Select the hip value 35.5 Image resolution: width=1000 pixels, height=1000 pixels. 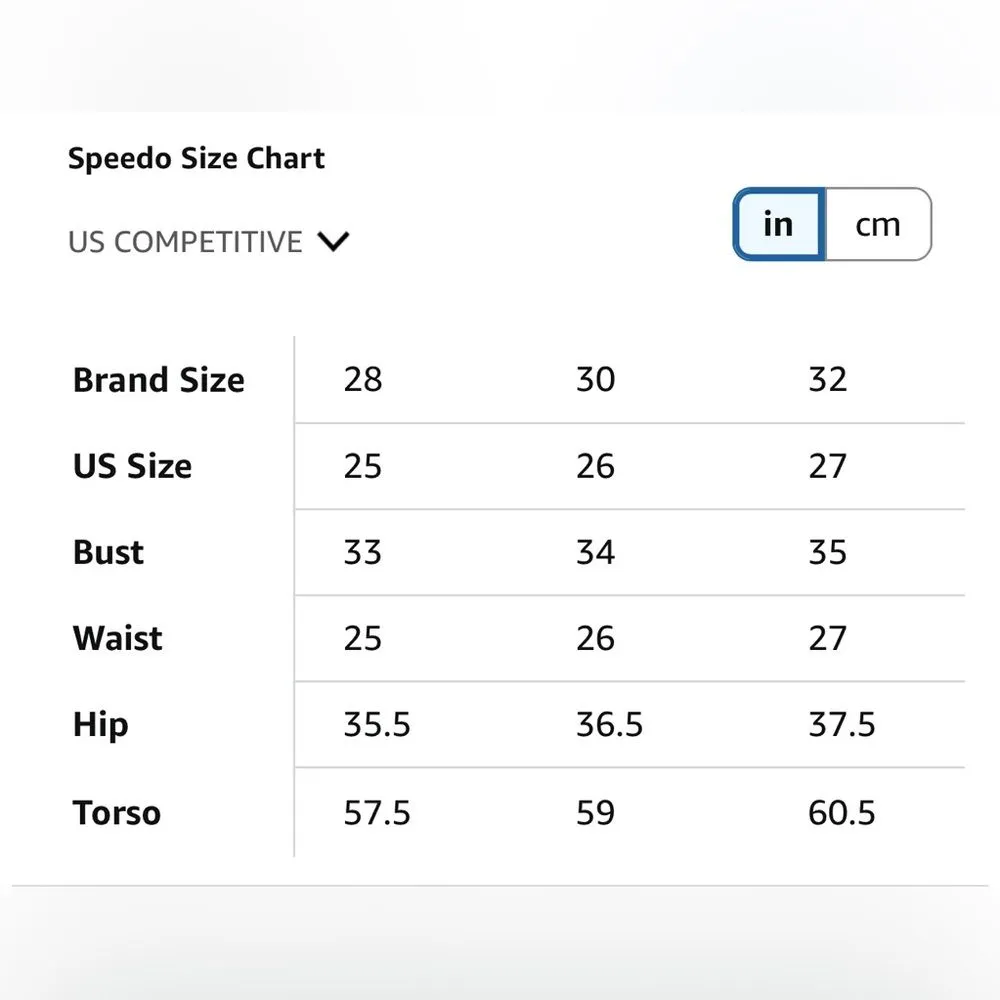click(x=376, y=725)
